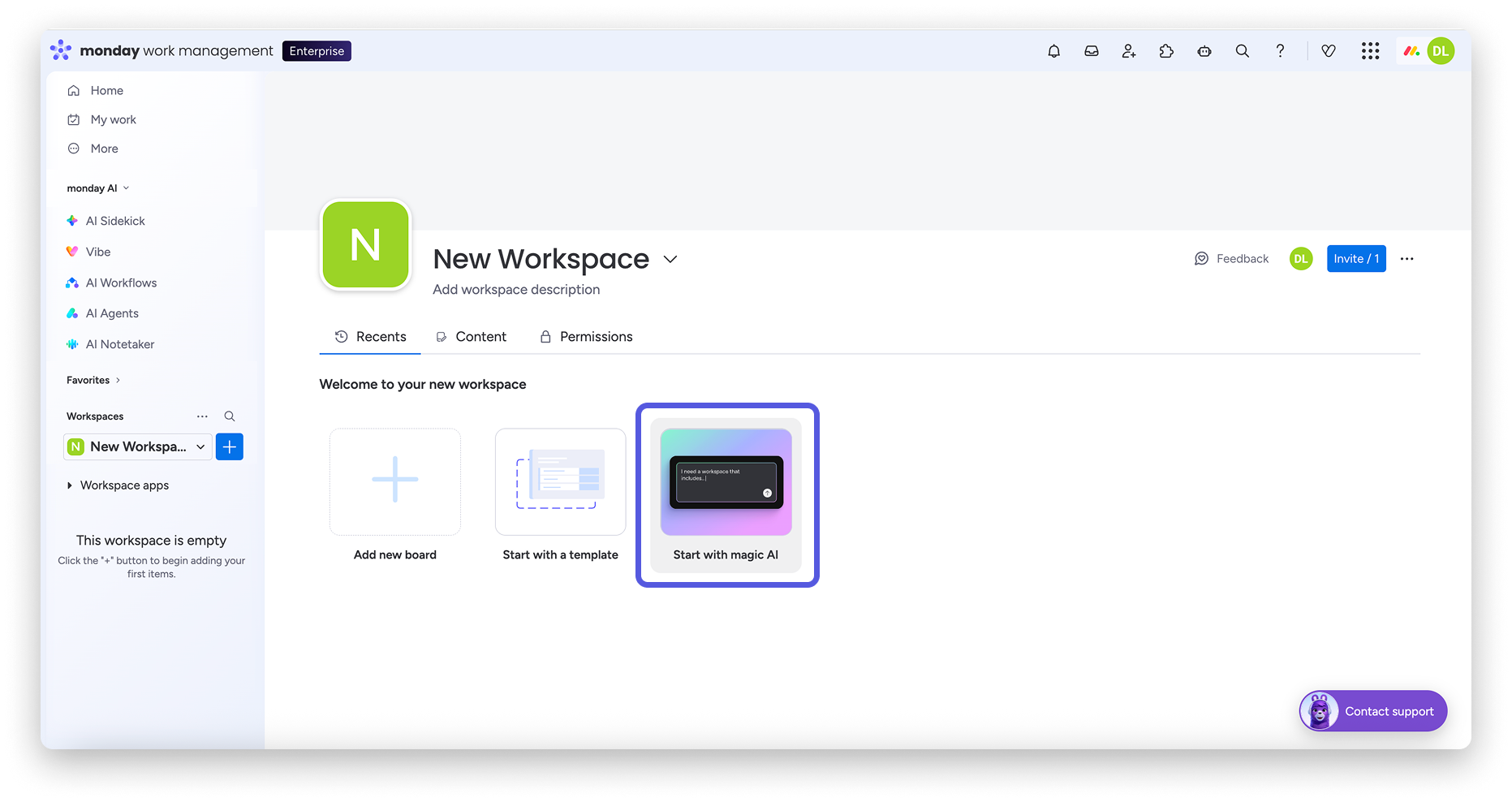Open the help question mark
Image resolution: width=1512 pixels, height=802 pixels.
click(1280, 51)
